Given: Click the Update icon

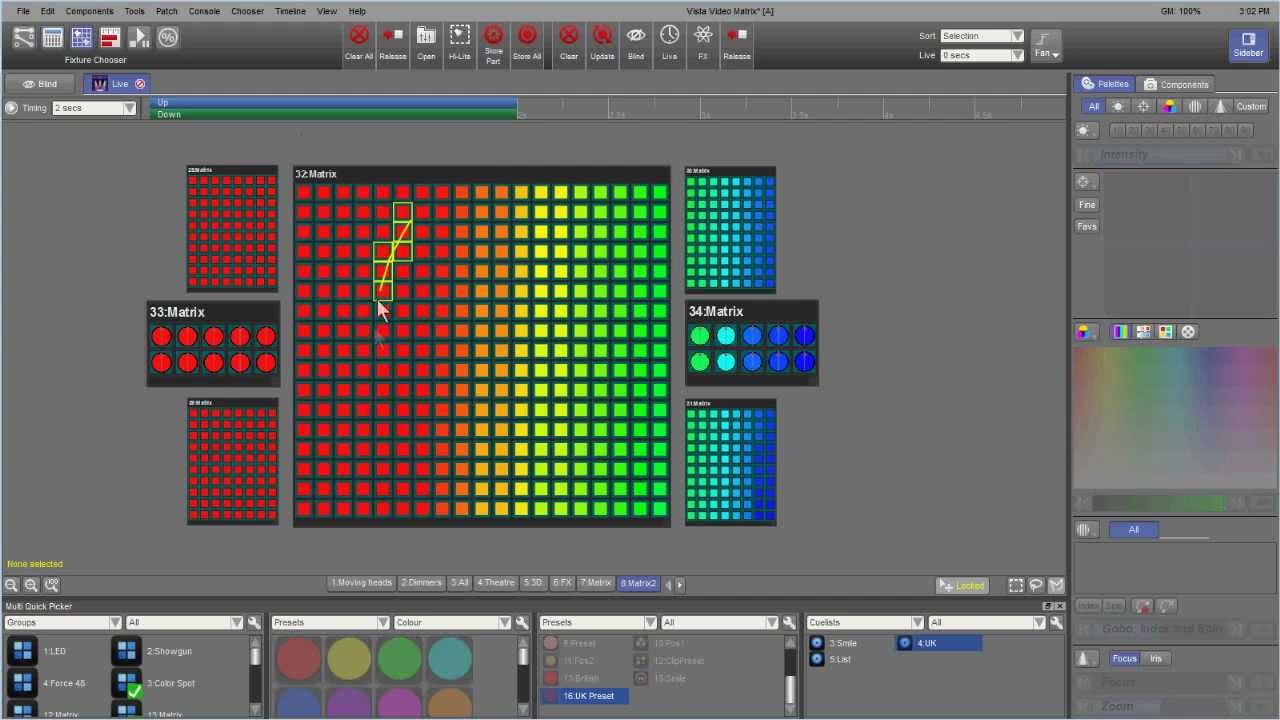Looking at the screenshot, I should (602, 35).
